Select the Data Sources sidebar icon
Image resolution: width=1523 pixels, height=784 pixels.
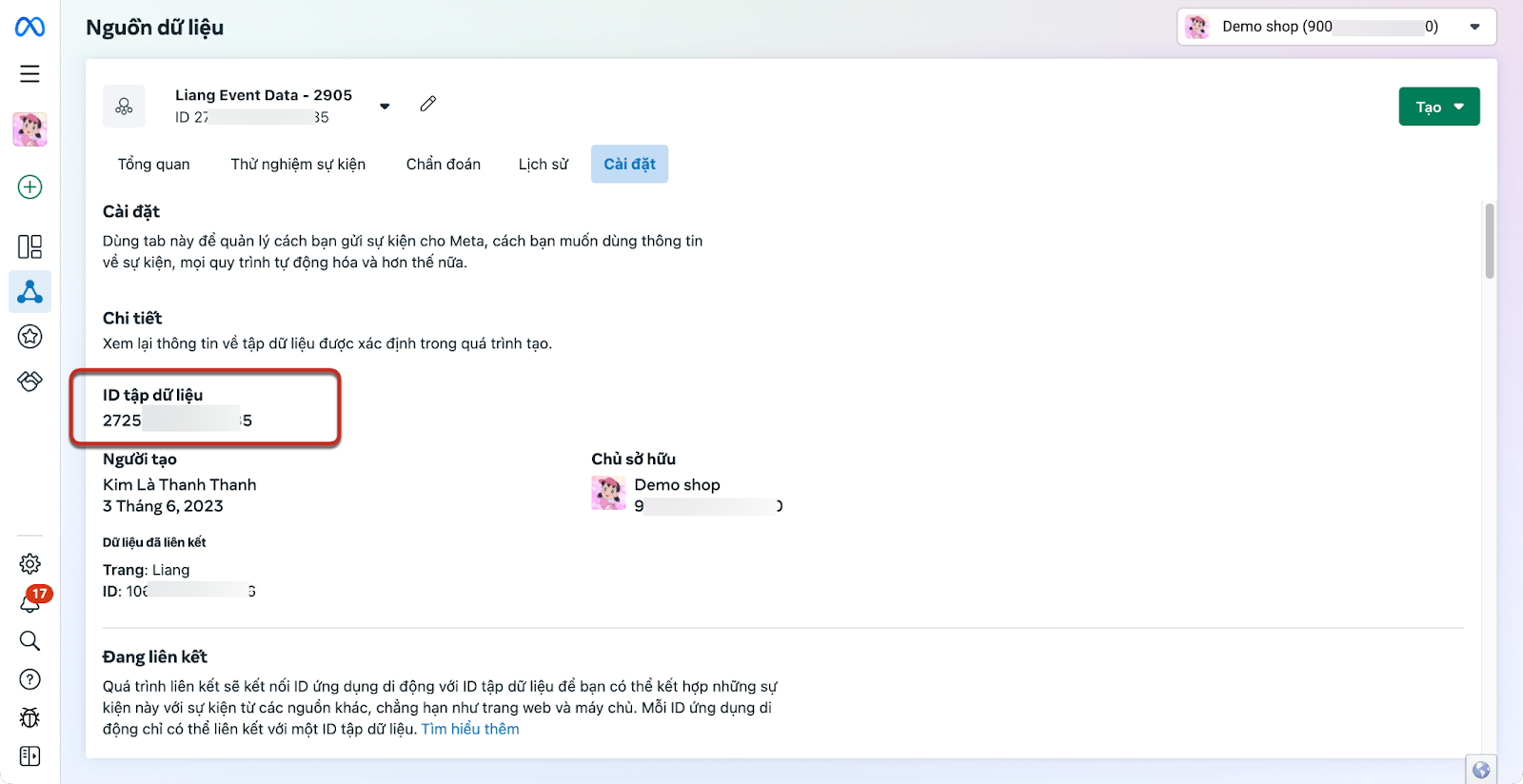30,291
